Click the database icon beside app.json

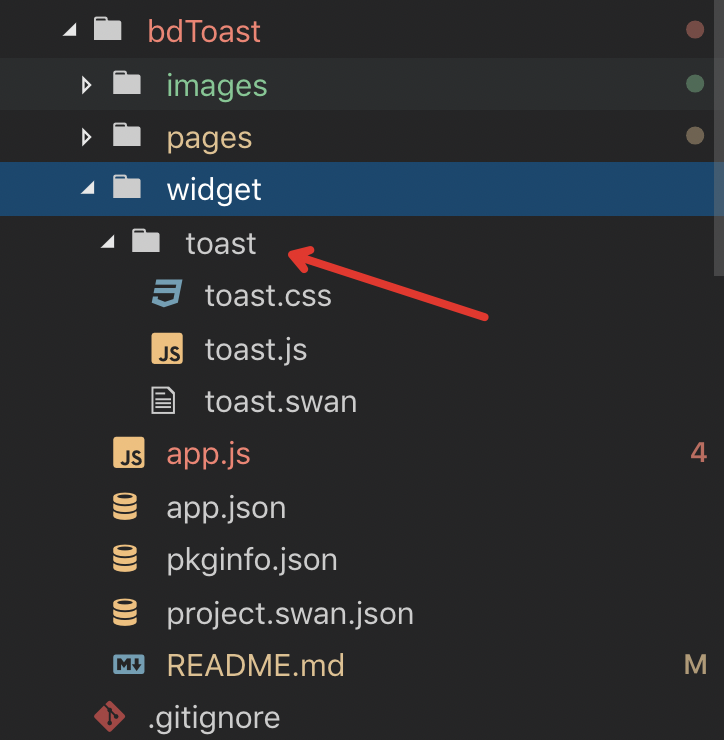(x=126, y=507)
